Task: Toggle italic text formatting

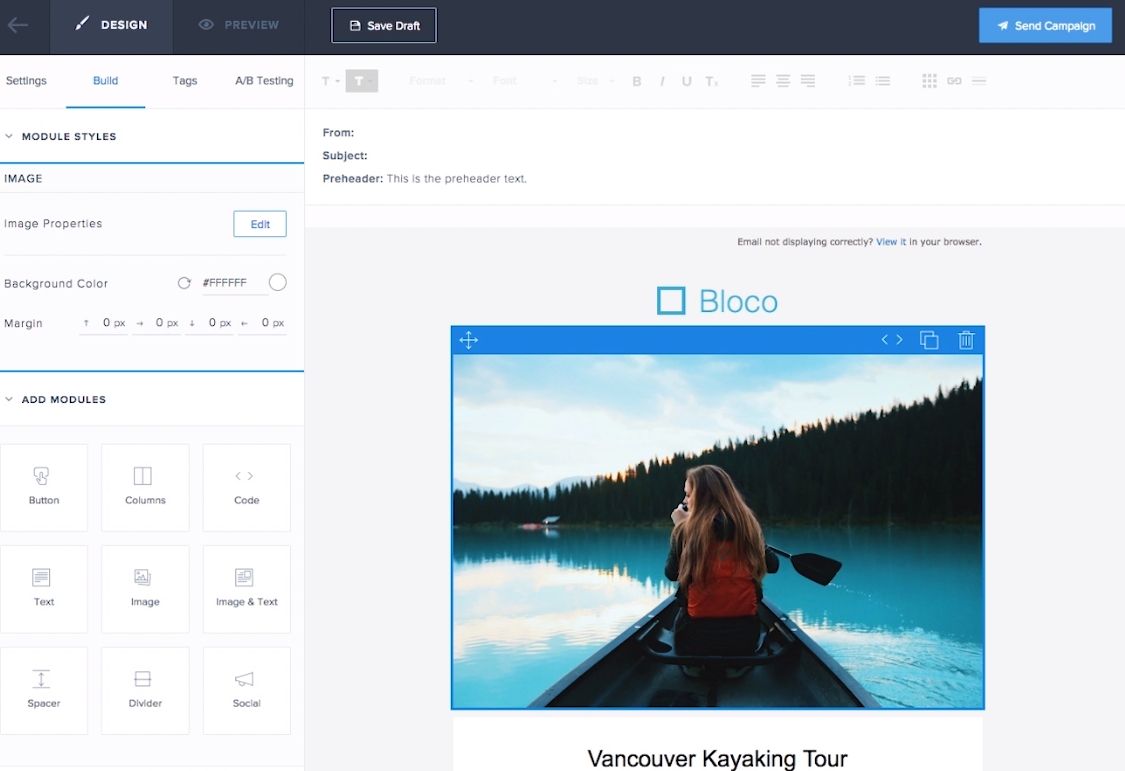Action: tap(662, 81)
